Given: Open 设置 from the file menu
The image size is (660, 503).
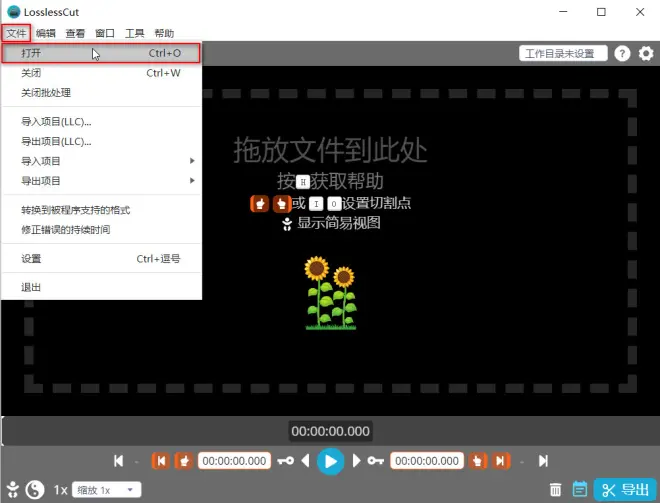Looking at the screenshot, I should 101,258.
